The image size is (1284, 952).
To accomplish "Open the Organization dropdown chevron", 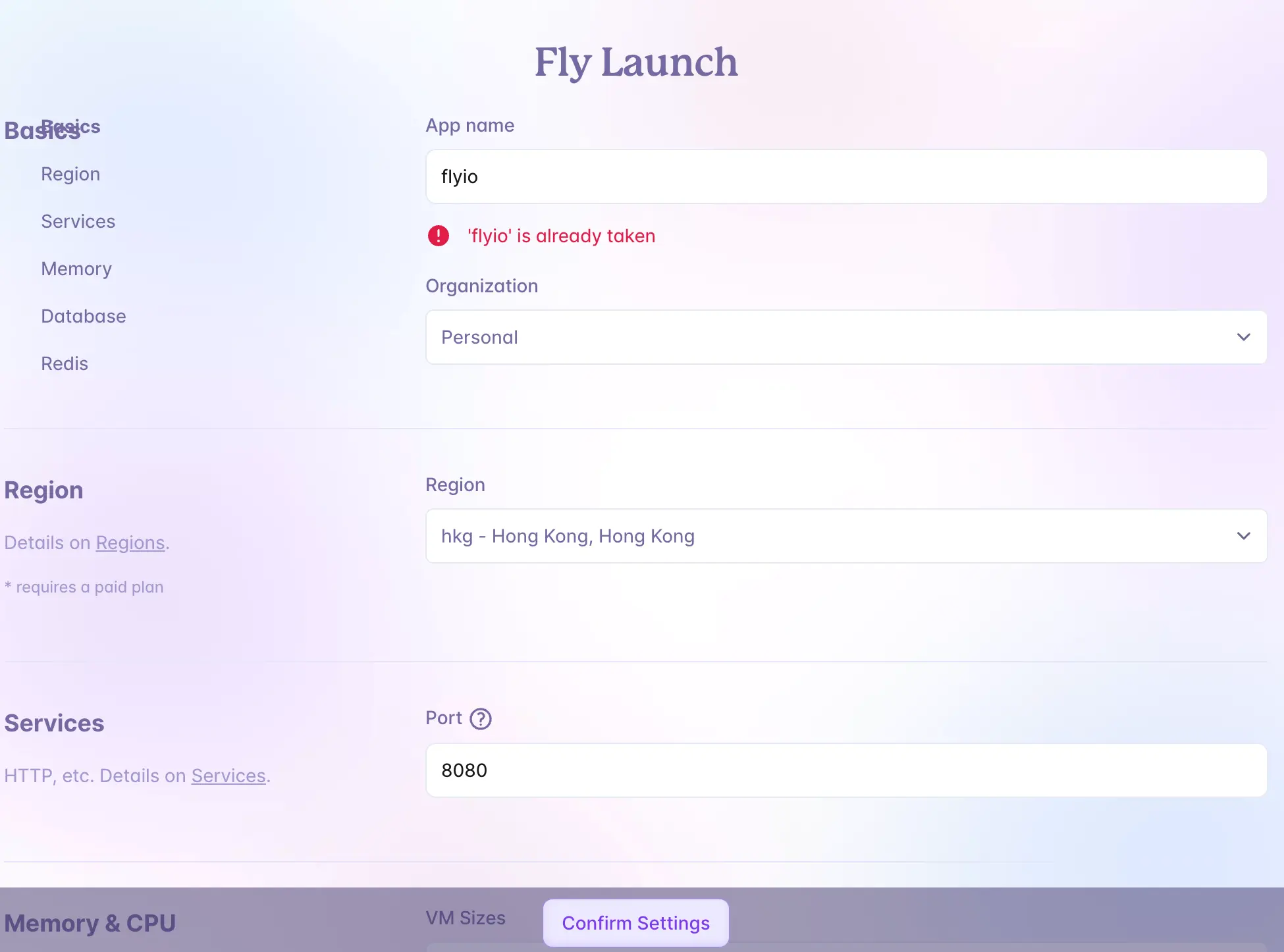I will (x=1243, y=337).
